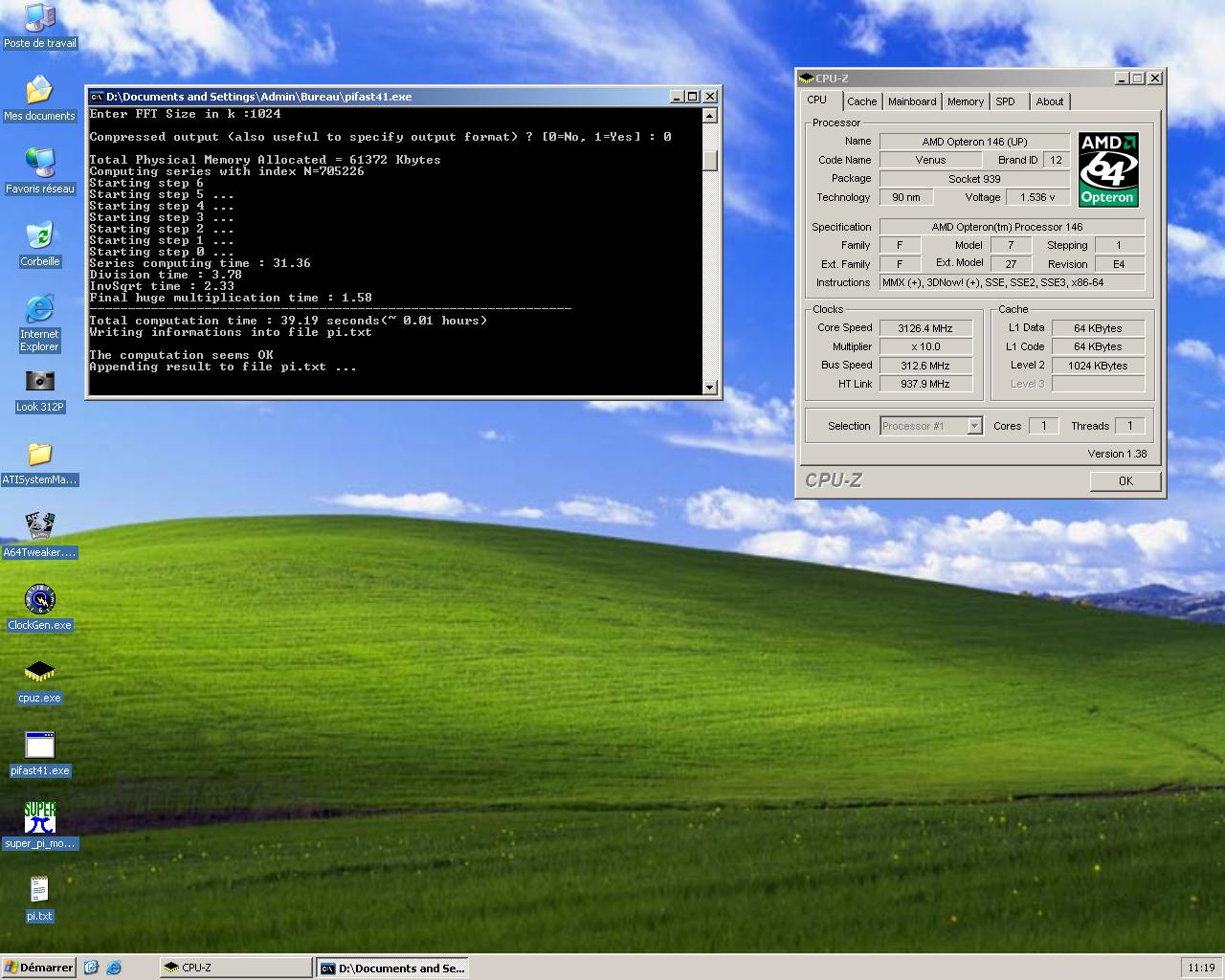Screen dimensions: 1225x980
Task: Minimize the pifast41 console window
Action: point(678,97)
